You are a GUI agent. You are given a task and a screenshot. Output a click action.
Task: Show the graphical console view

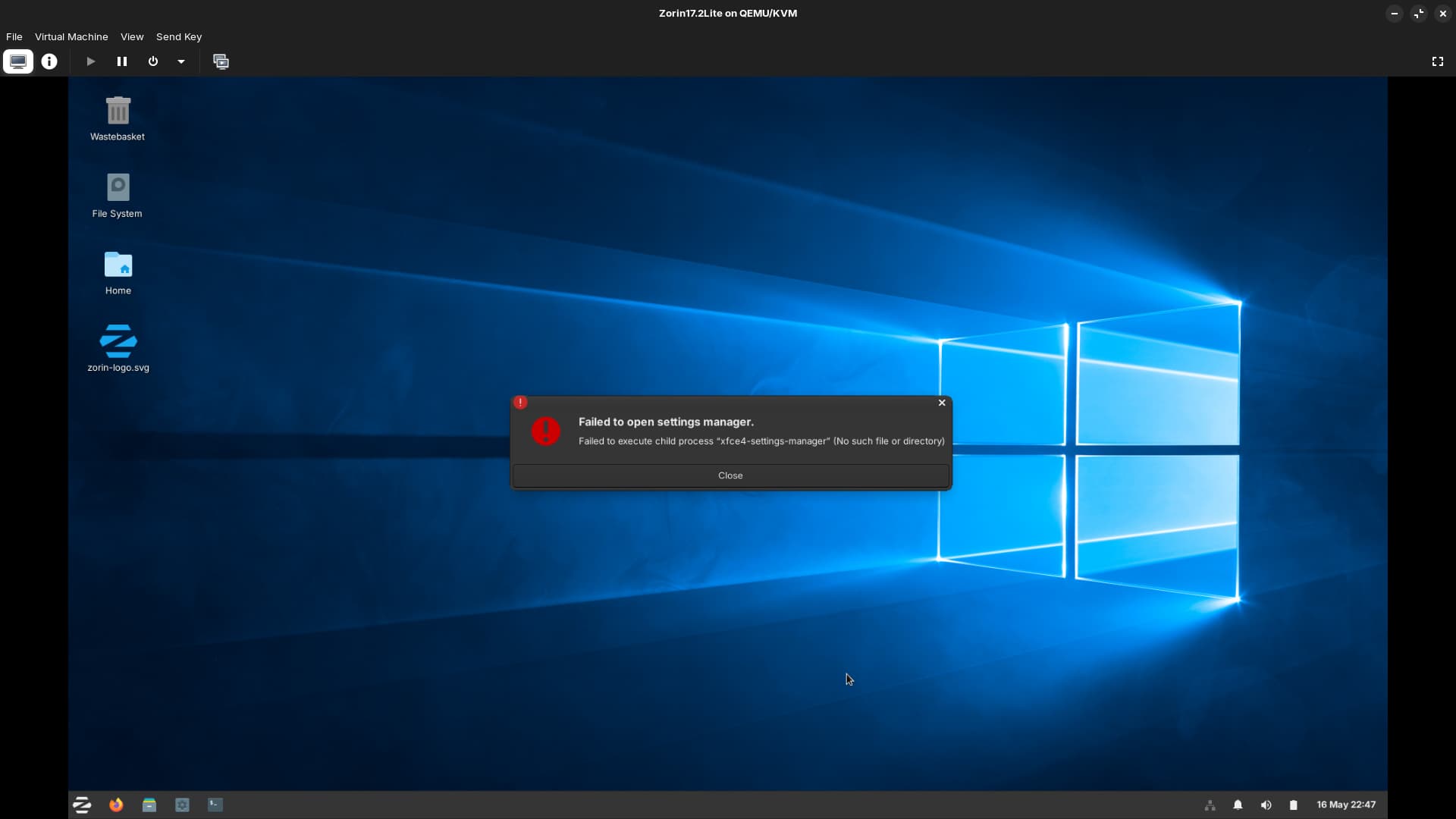pos(18,61)
